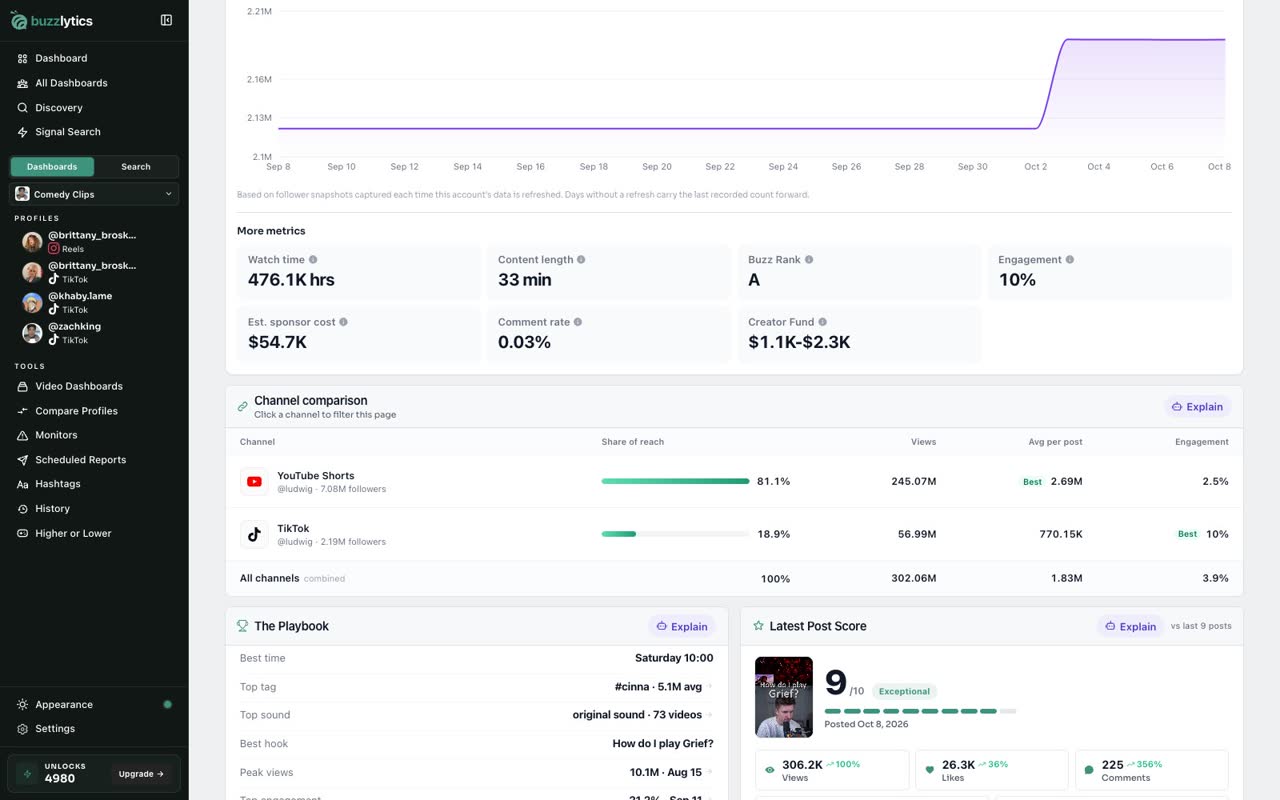The image size is (1280, 800).
Task: Filter by YouTube Shorts channel row
Action: (734, 481)
